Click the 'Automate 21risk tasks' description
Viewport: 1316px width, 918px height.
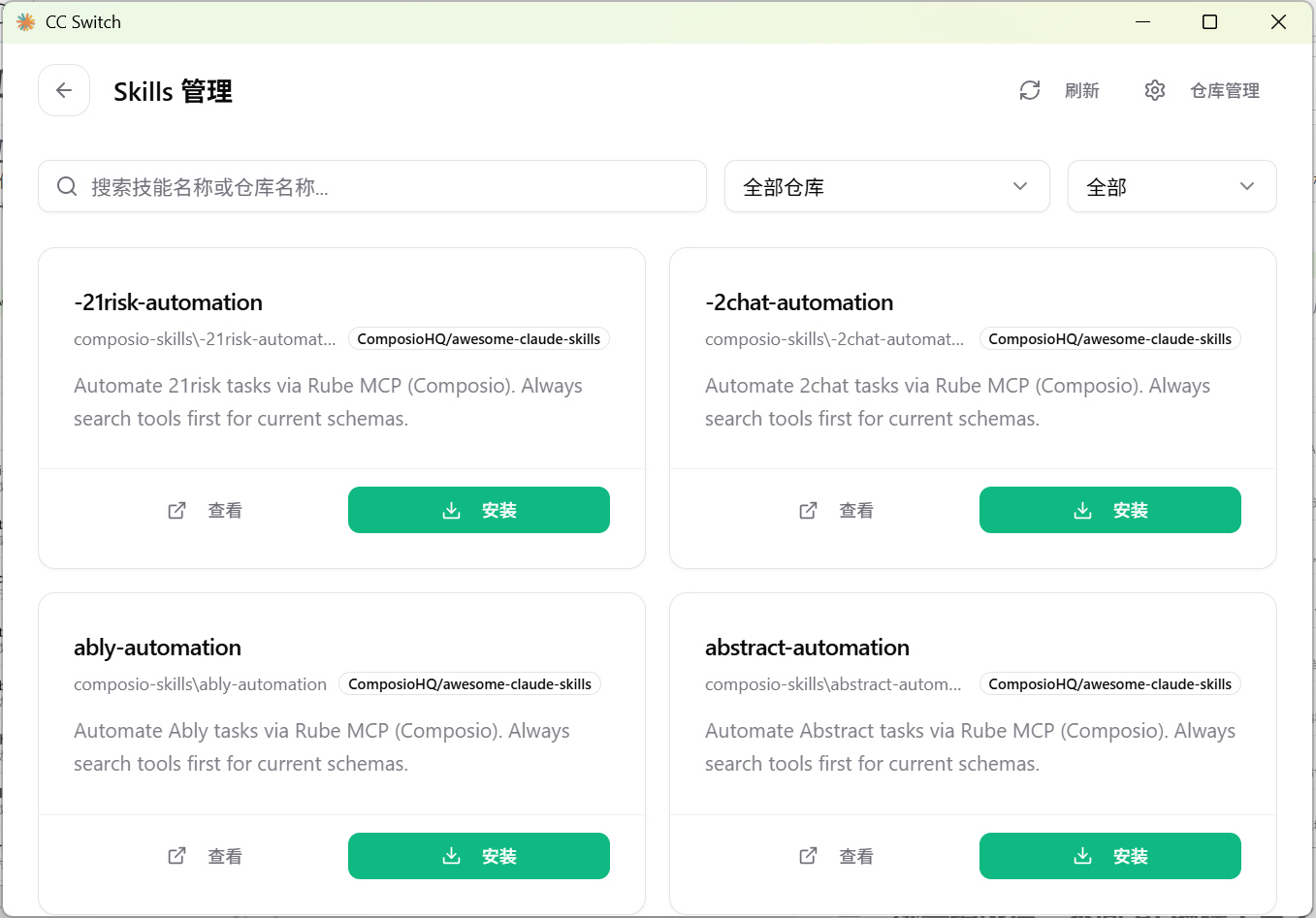click(328, 402)
